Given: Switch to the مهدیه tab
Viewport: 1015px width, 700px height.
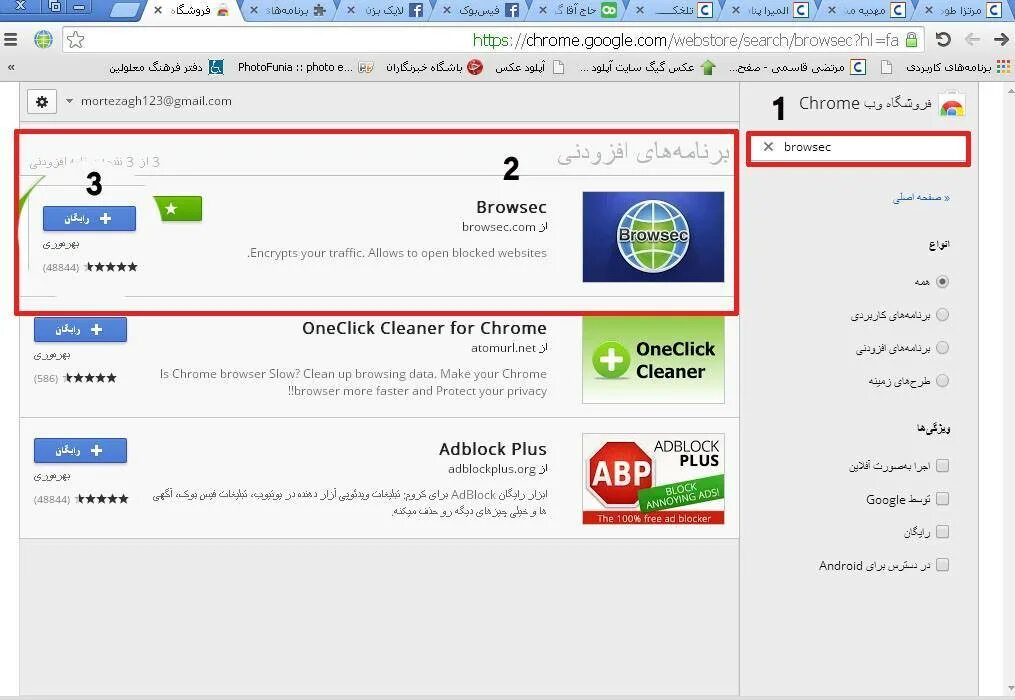Looking at the screenshot, I should tap(865, 10).
